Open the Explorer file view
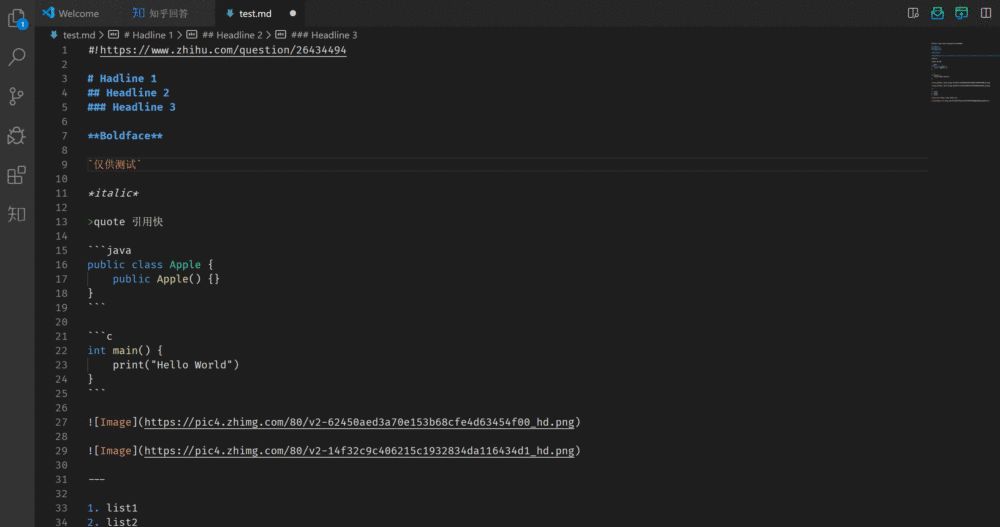The width and height of the screenshot is (1000, 527). click(x=16, y=17)
